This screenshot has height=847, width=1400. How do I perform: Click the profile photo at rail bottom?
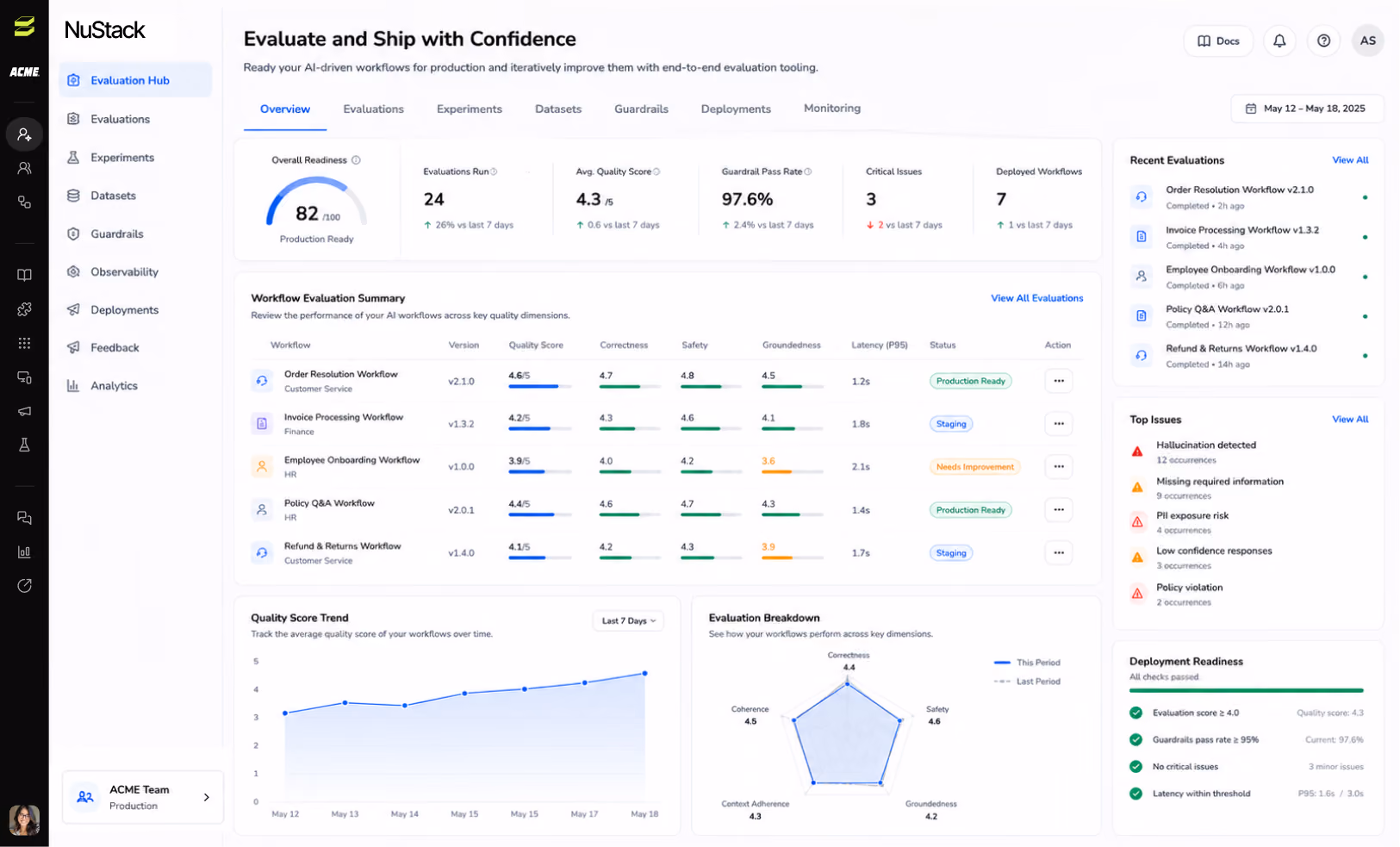[x=24, y=819]
